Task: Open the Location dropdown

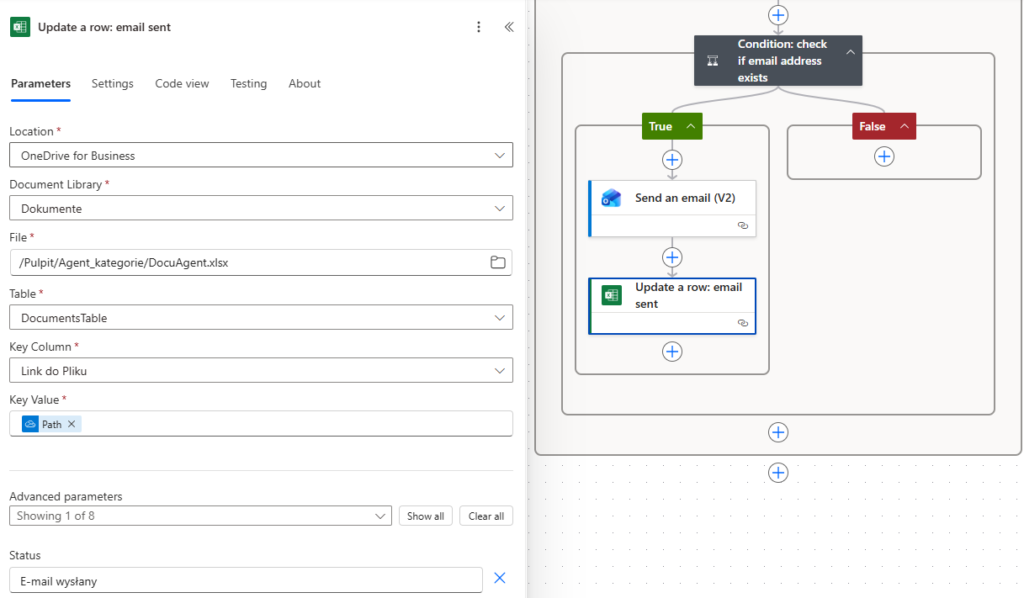Action: (x=261, y=155)
